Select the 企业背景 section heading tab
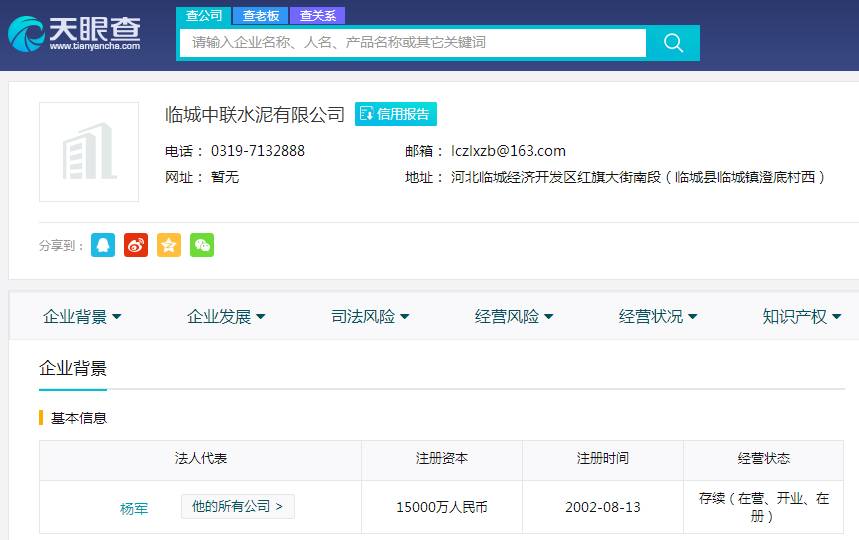 click(x=73, y=369)
